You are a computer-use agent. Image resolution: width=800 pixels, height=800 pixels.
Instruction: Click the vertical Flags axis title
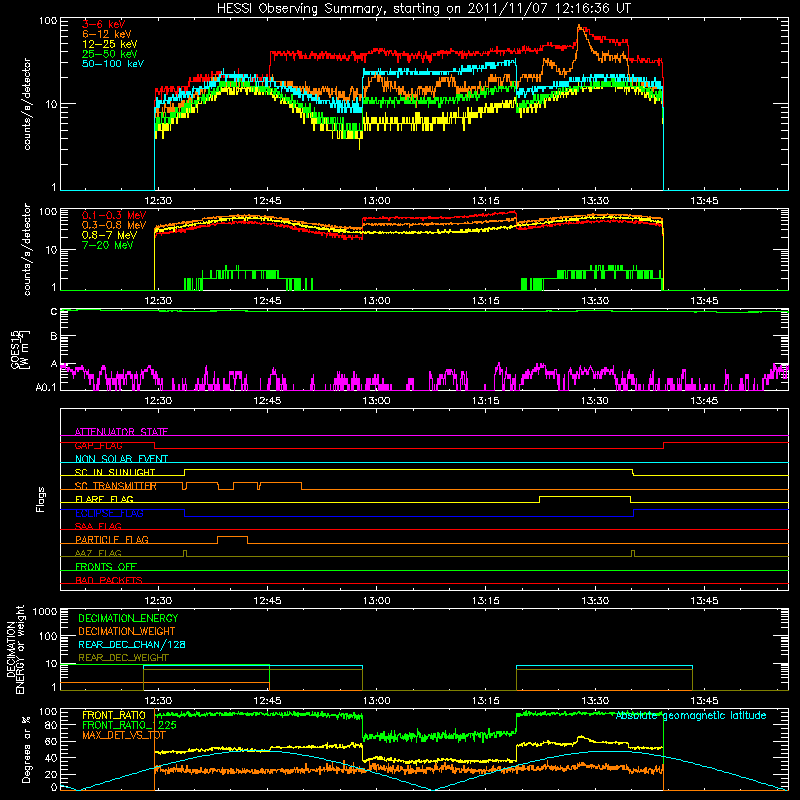(x=41, y=500)
